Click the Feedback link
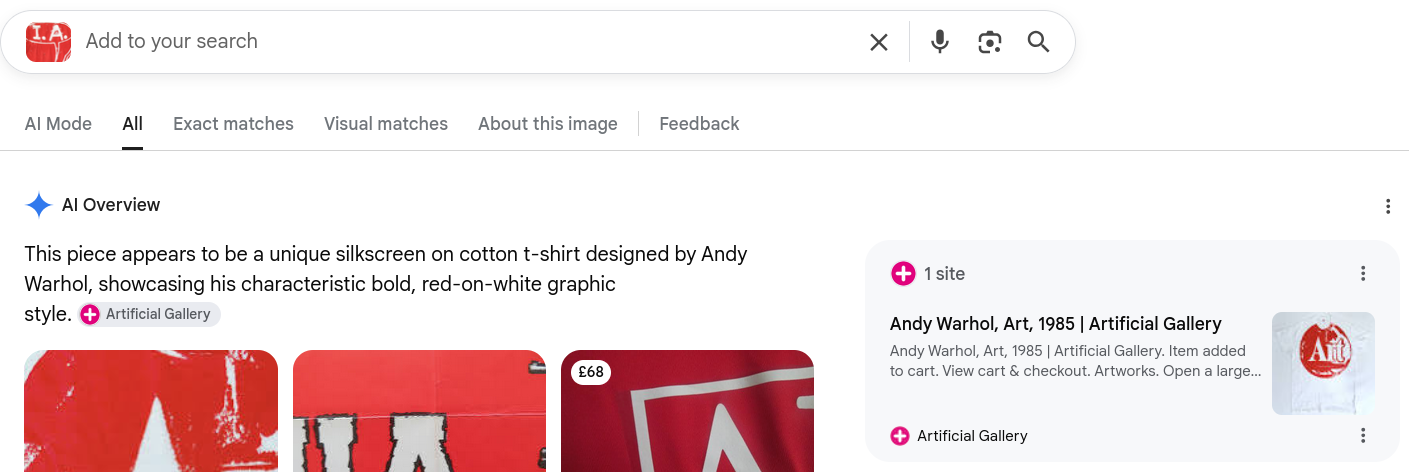This screenshot has height=472, width=1409. click(x=699, y=124)
